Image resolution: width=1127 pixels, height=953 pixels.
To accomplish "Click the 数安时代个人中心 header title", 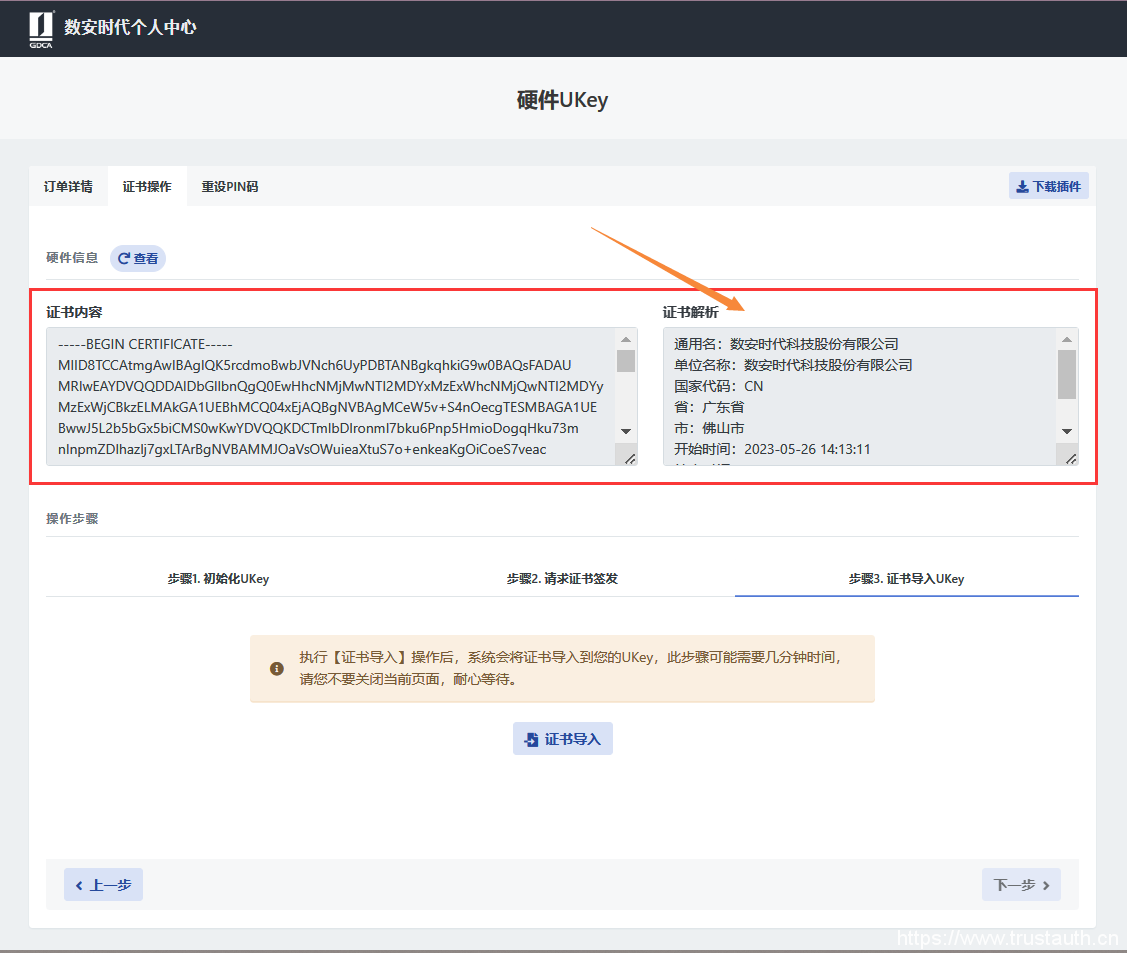I will point(130,27).
